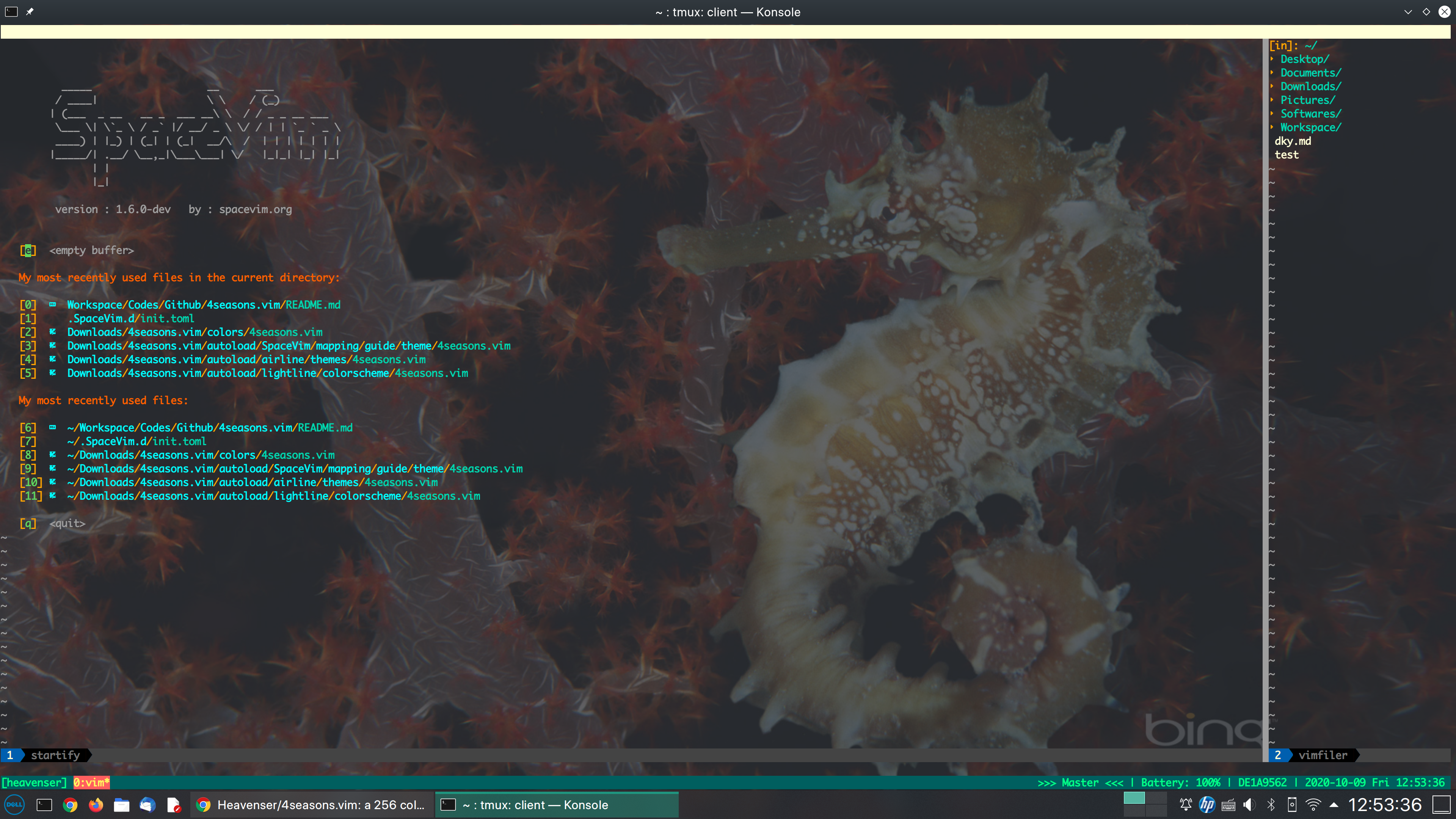Viewport: 1456px width, 819px height.
Task: Open the Dell application launcher menu
Action: (x=14, y=805)
